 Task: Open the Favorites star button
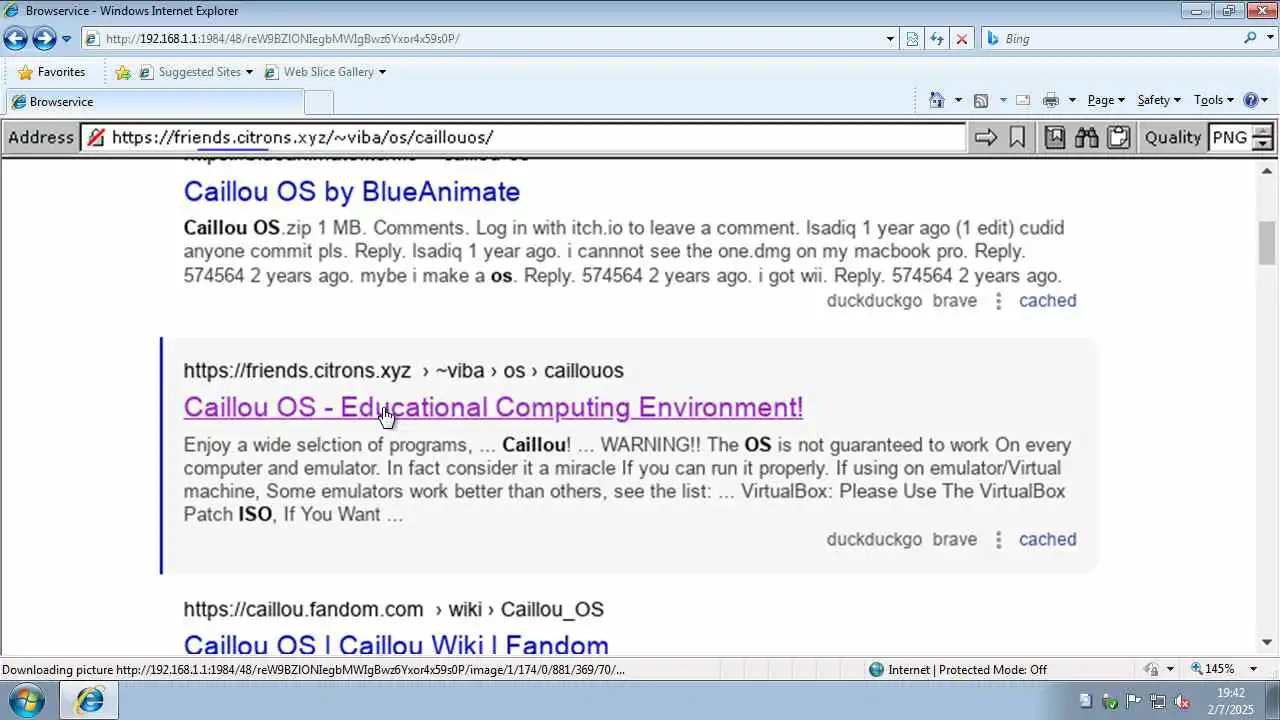click(51, 72)
